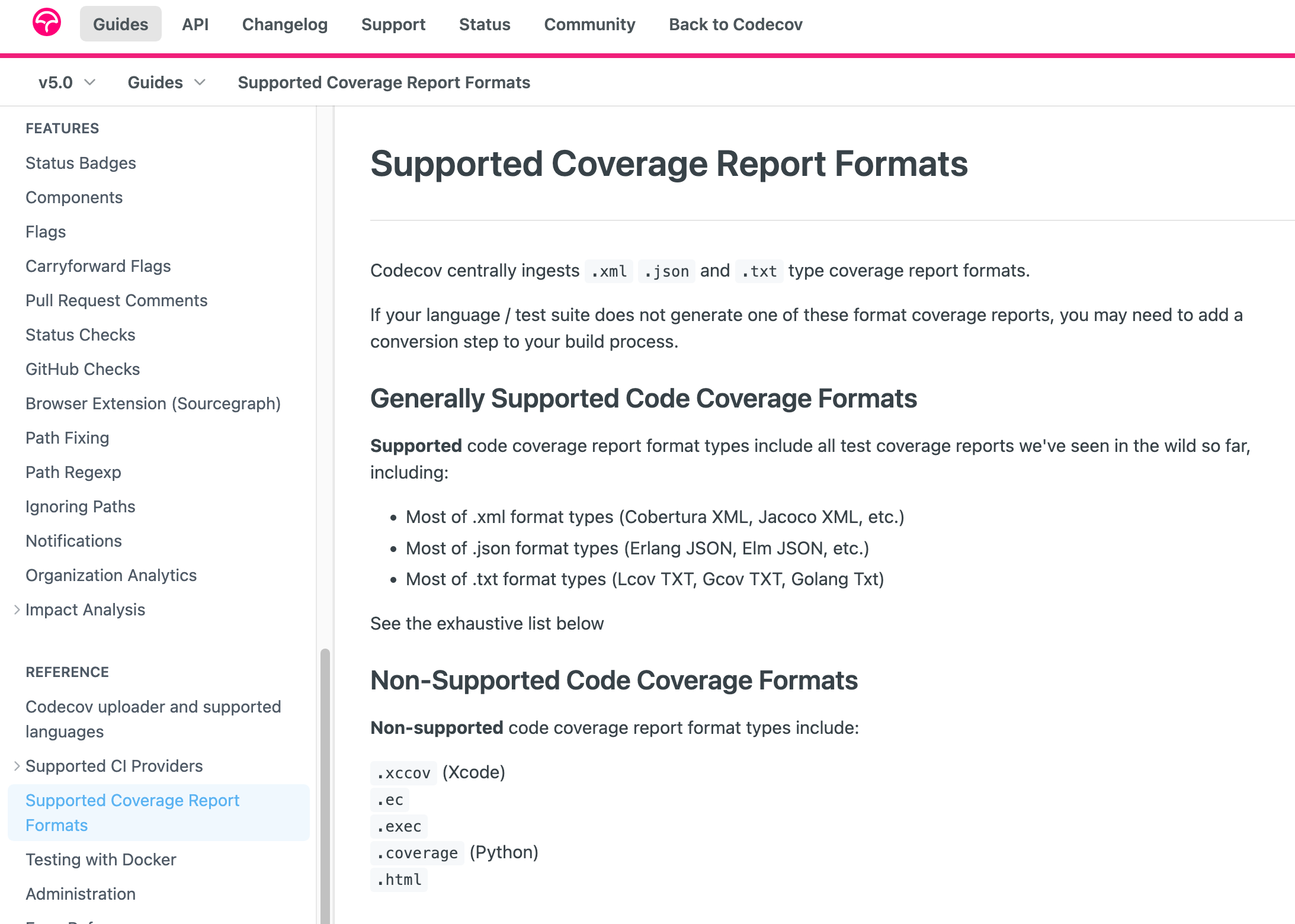1295x924 pixels.
Task: Go to Browser Extension (Sourcegraph) page
Action: (153, 403)
